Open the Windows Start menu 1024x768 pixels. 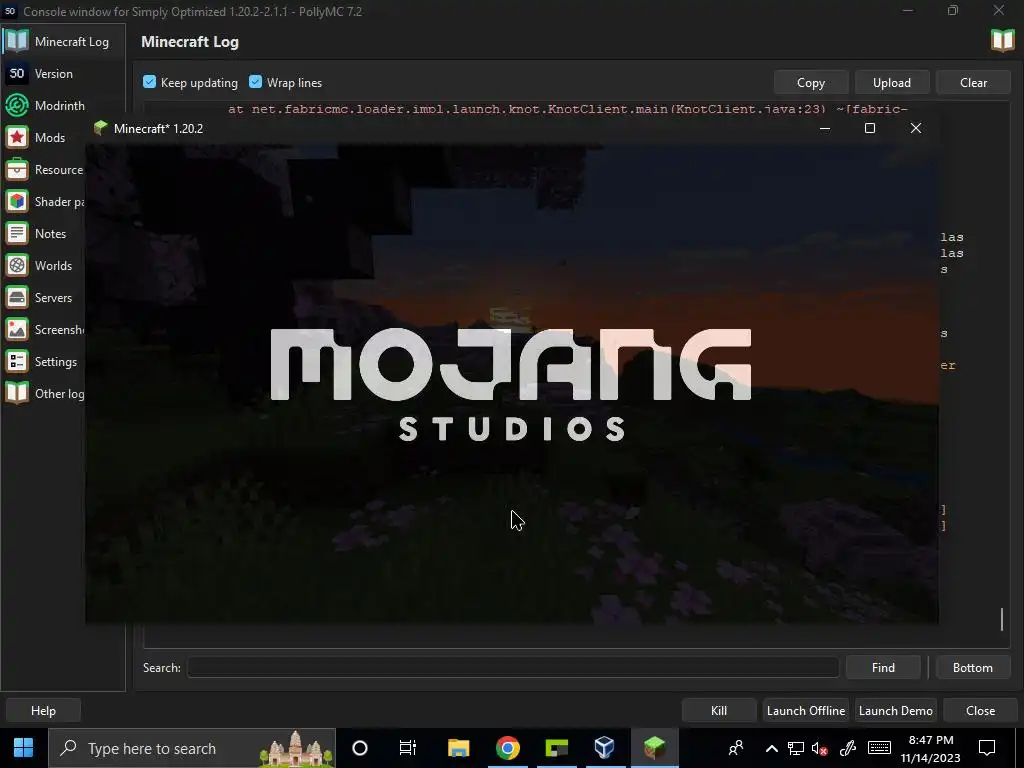pyautogui.click(x=24, y=748)
